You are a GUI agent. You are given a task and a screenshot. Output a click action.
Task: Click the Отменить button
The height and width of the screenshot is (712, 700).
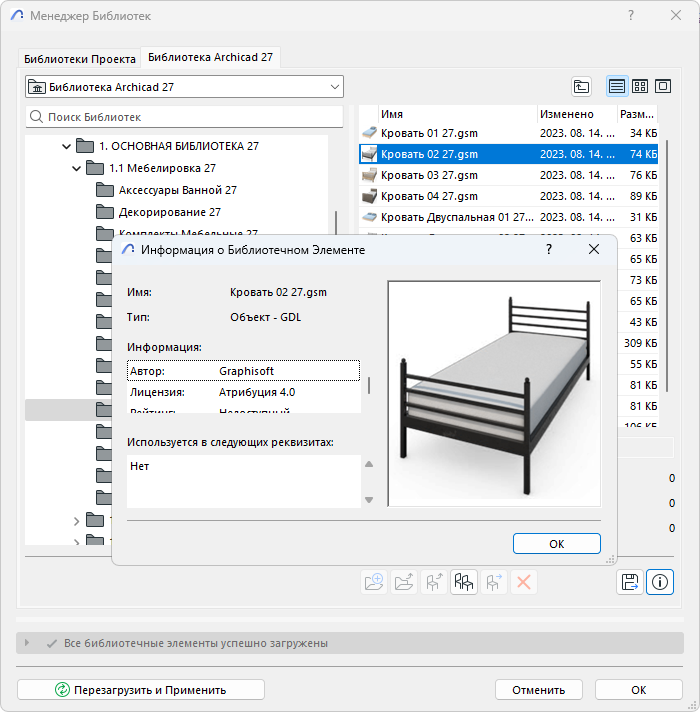pyautogui.click(x=538, y=689)
